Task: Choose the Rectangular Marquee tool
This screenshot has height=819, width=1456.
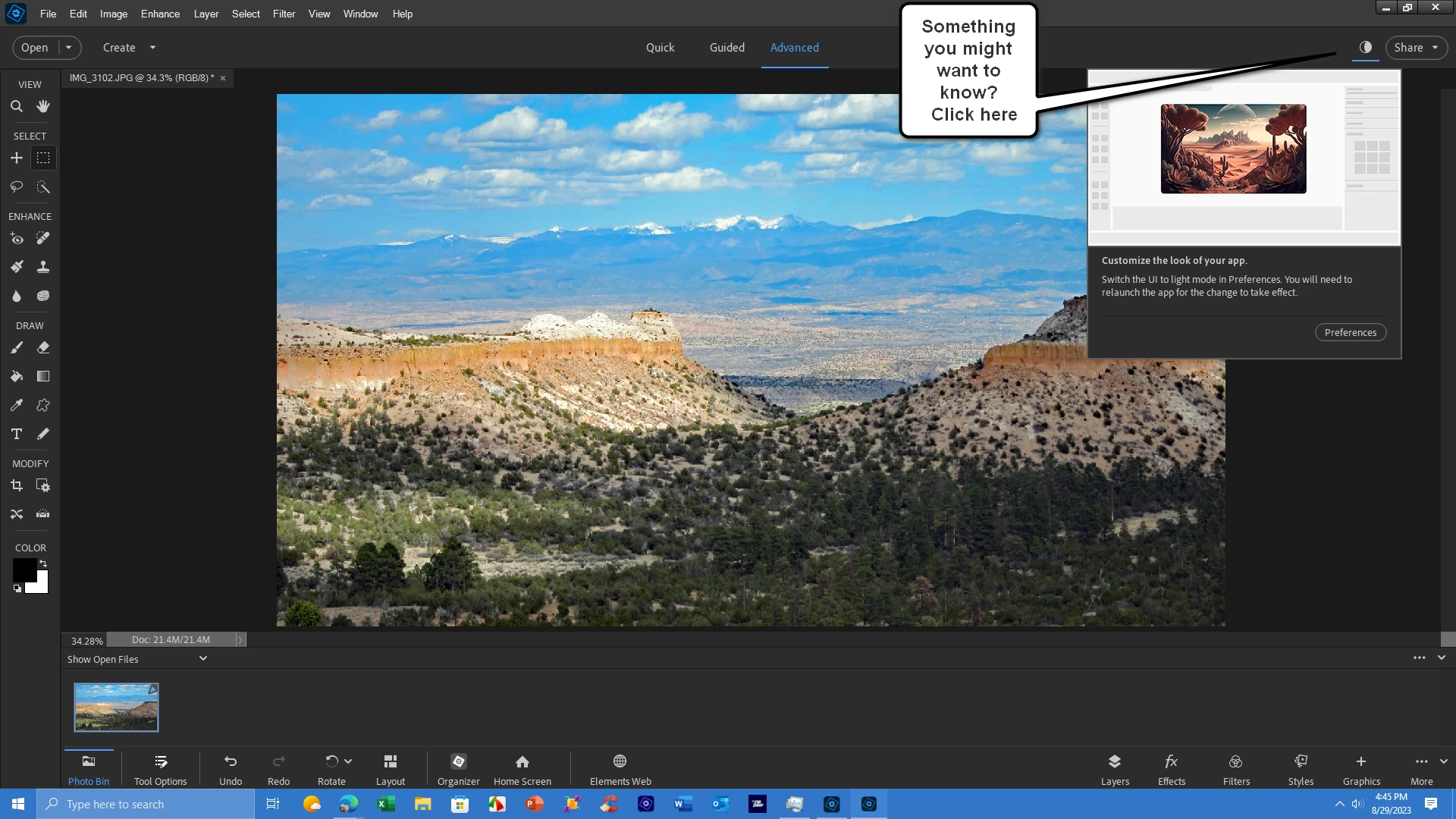Action: [x=43, y=158]
